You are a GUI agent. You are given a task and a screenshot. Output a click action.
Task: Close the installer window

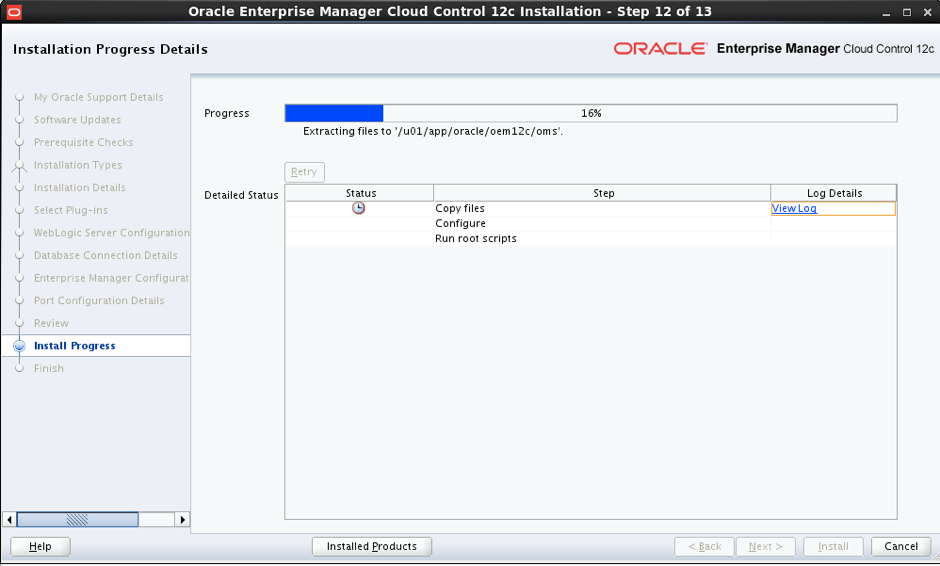927,12
